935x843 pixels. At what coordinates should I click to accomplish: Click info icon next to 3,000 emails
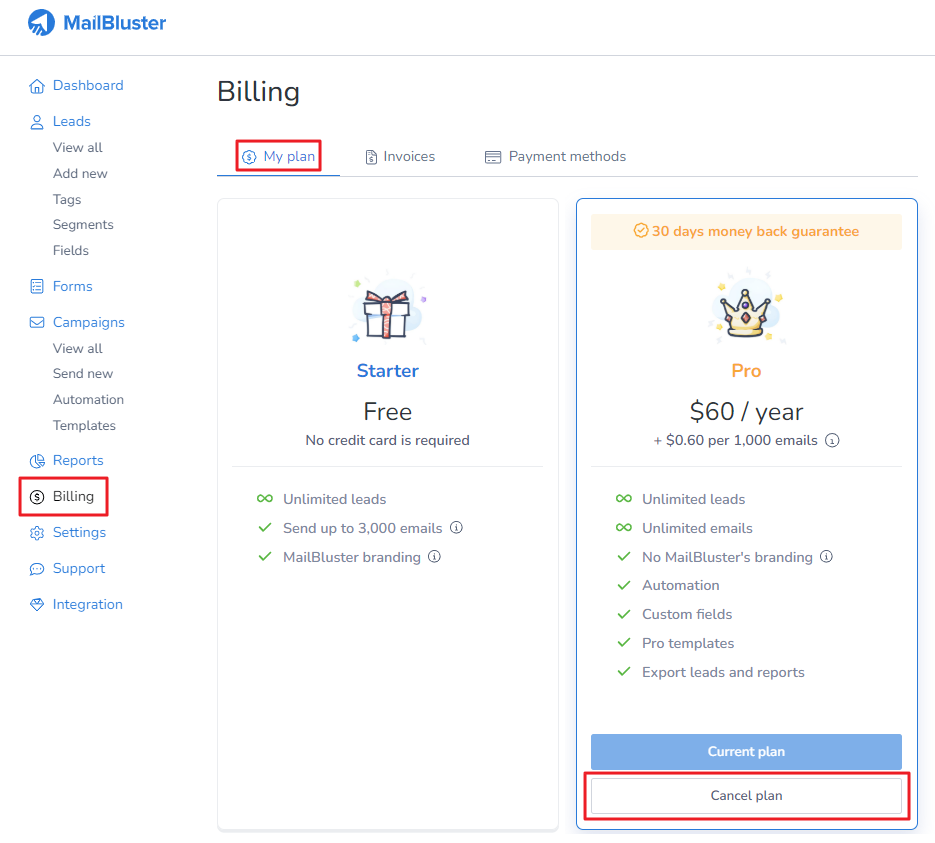[x=456, y=528]
